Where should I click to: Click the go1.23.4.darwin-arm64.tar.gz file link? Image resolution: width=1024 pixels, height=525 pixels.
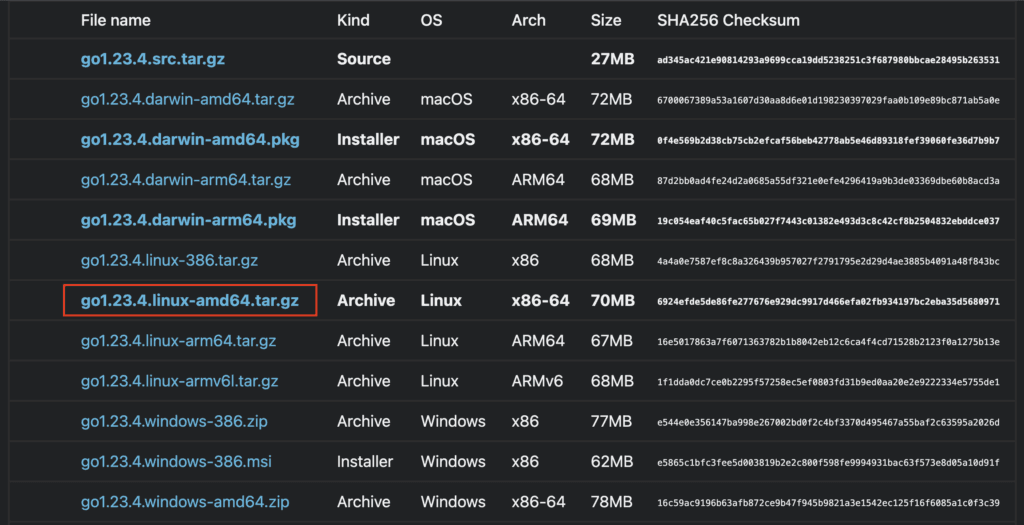[x=186, y=180]
